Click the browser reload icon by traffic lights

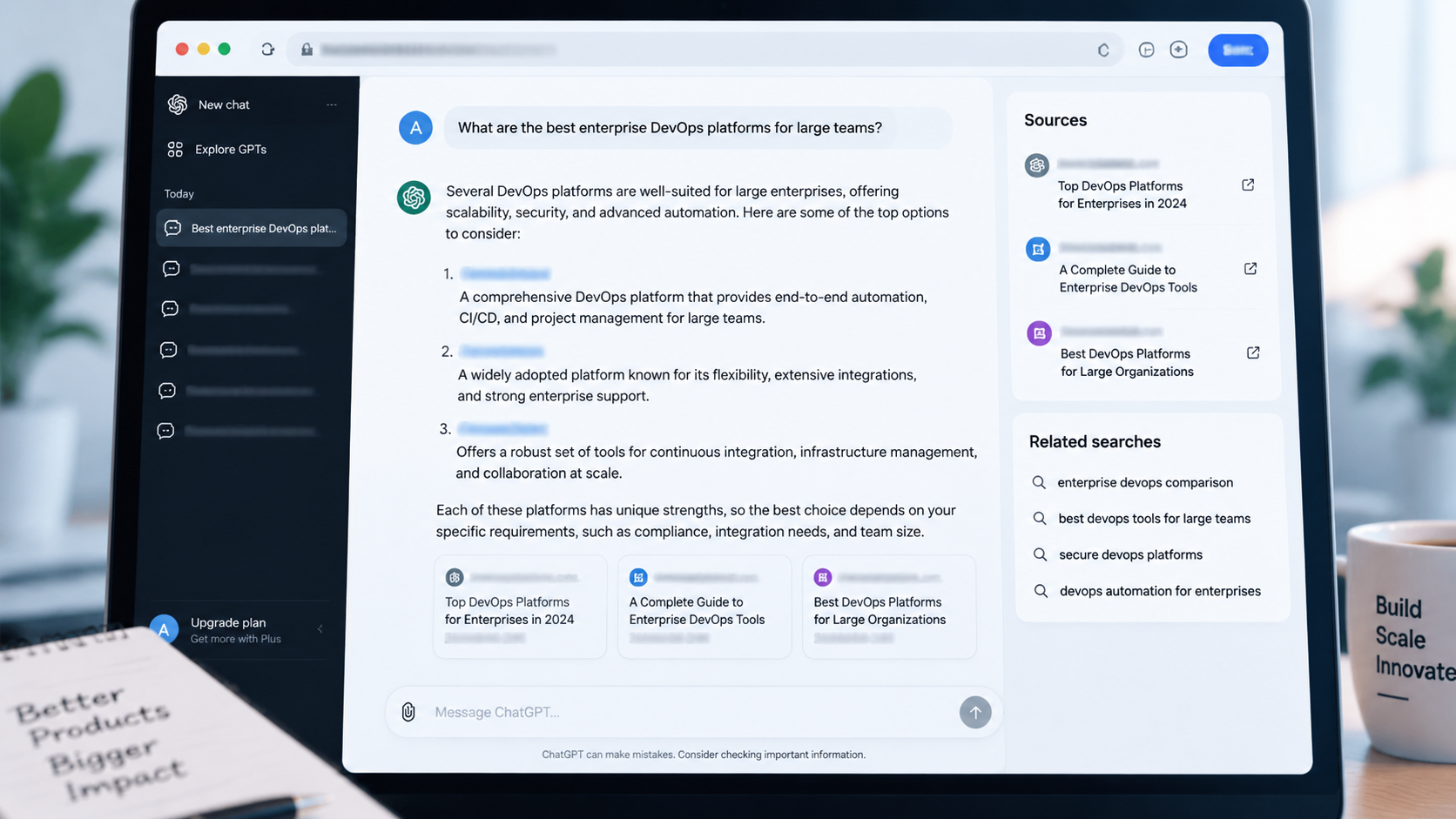click(x=268, y=50)
